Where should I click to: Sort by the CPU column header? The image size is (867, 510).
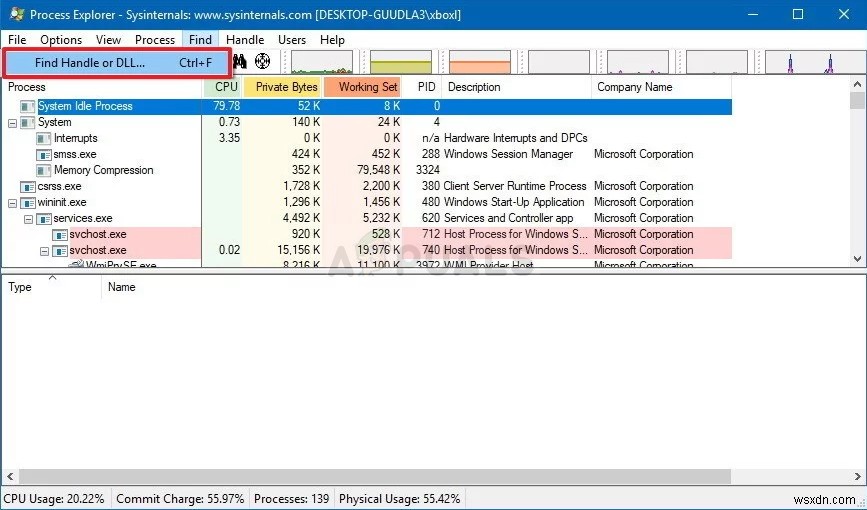coord(222,87)
